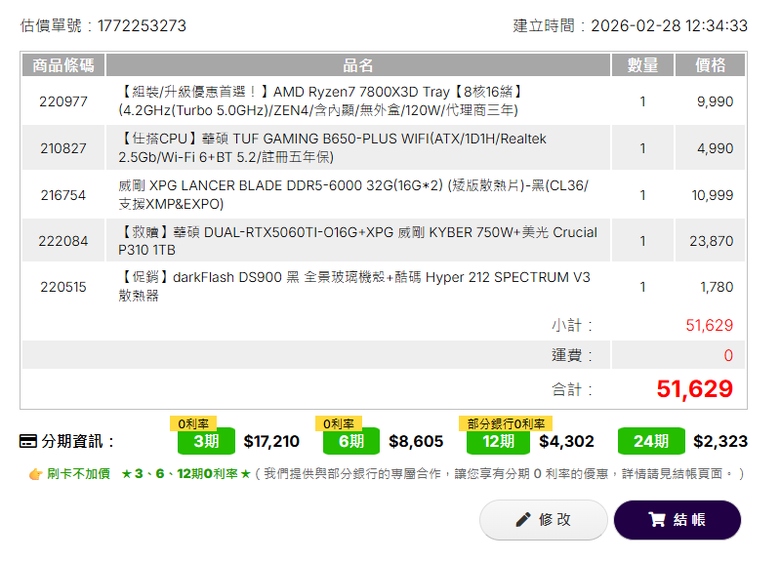
Task: Click the 合計 label
Action: (x=572, y=389)
